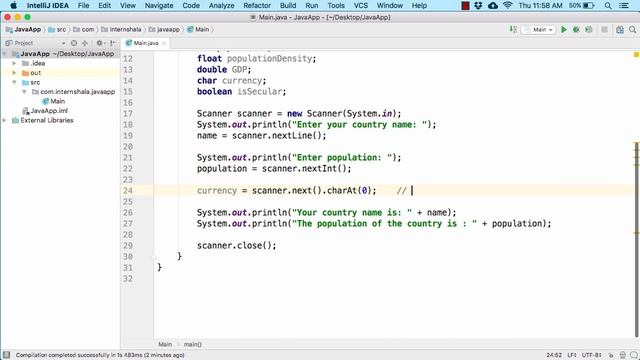The image size is (640, 360).
Task: Expand the out folder arrow
Action: 14,73
